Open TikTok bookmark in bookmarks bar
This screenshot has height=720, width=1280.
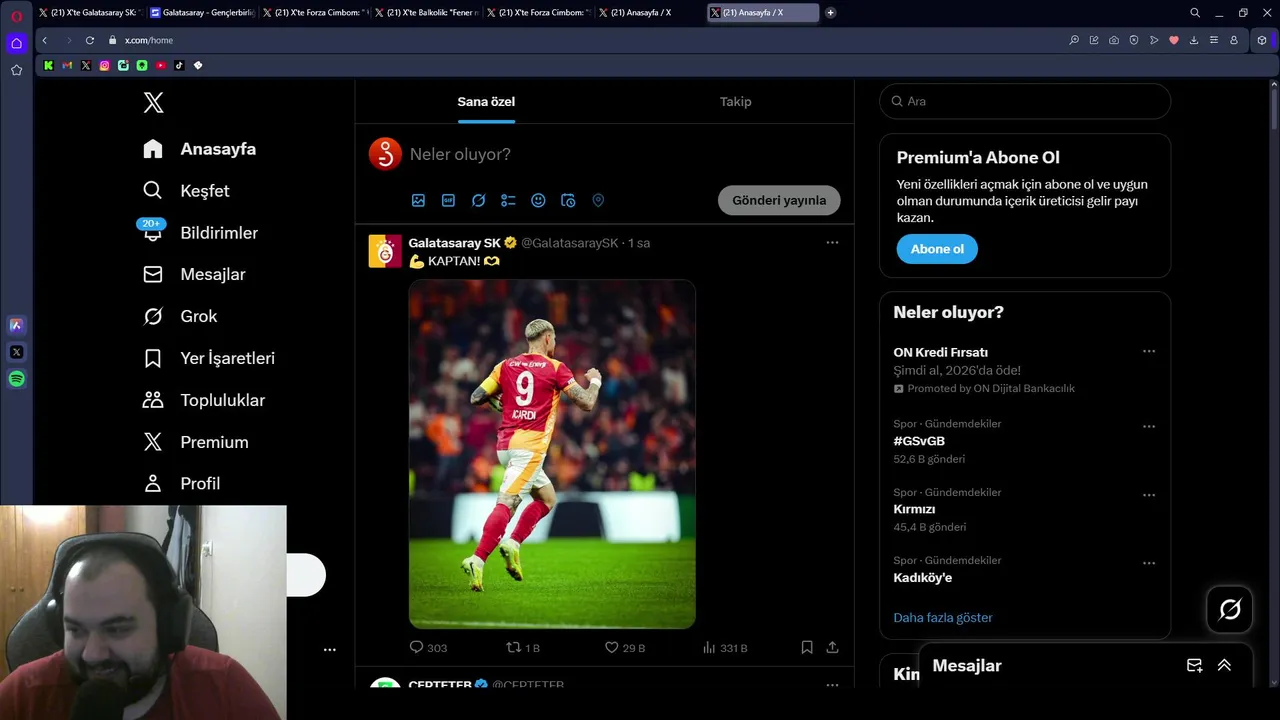(179, 65)
